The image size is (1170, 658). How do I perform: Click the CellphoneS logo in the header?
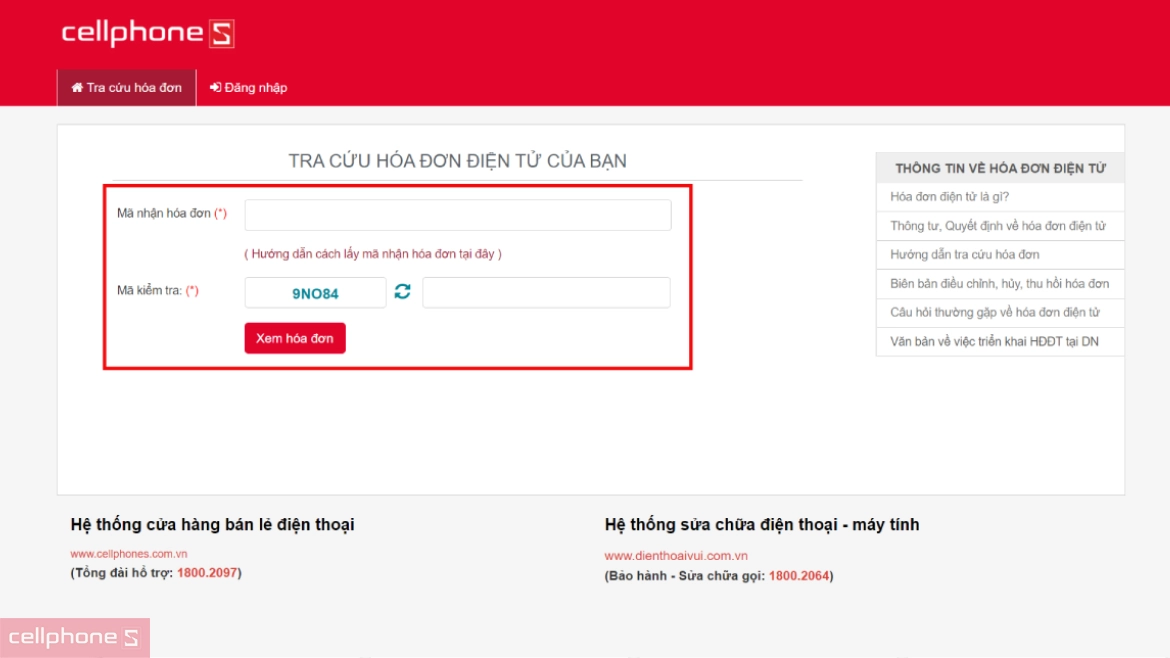[x=146, y=33]
